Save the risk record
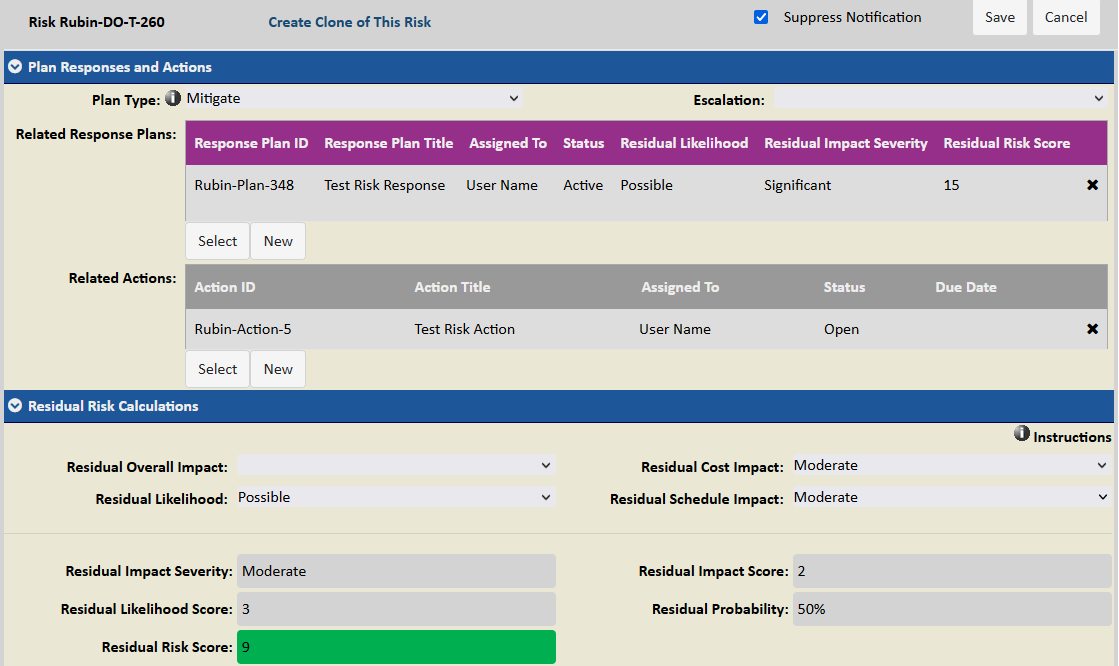 coord(999,17)
